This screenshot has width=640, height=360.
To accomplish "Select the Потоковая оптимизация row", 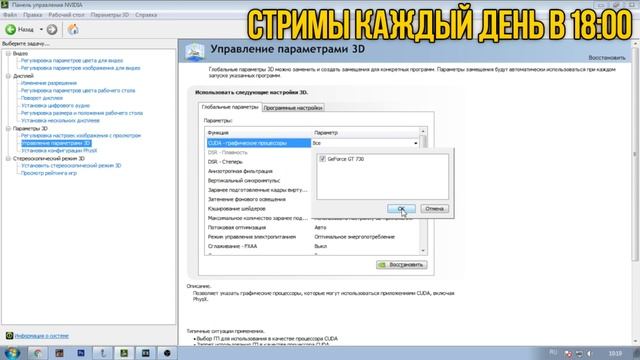I will tap(313, 228).
